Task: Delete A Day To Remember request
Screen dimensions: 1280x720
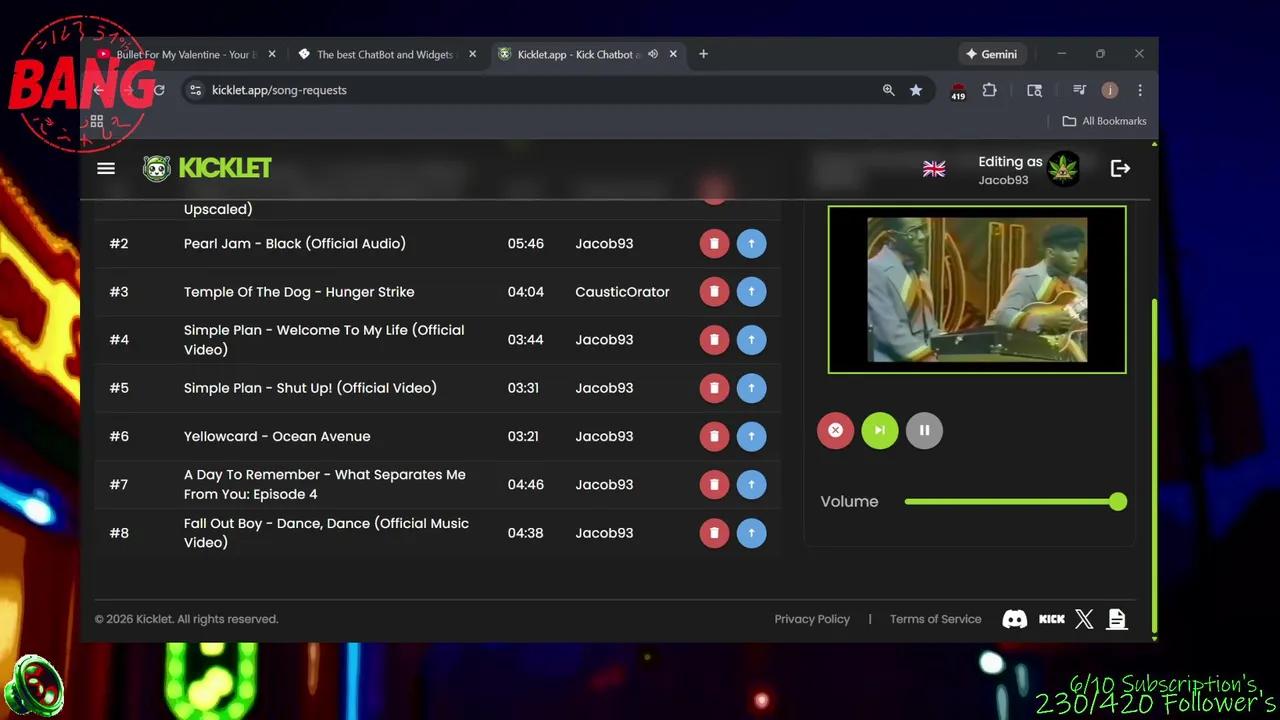Action: tap(714, 484)
